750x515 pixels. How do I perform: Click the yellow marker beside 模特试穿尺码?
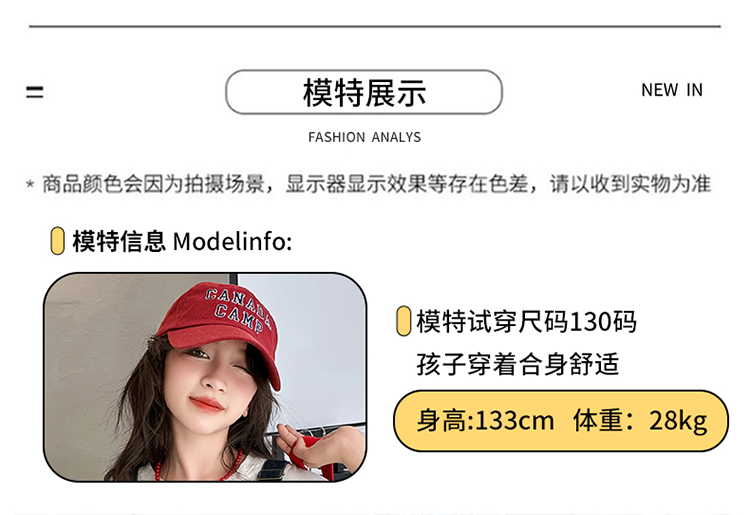pyautogui.click(x=404, y=321)
